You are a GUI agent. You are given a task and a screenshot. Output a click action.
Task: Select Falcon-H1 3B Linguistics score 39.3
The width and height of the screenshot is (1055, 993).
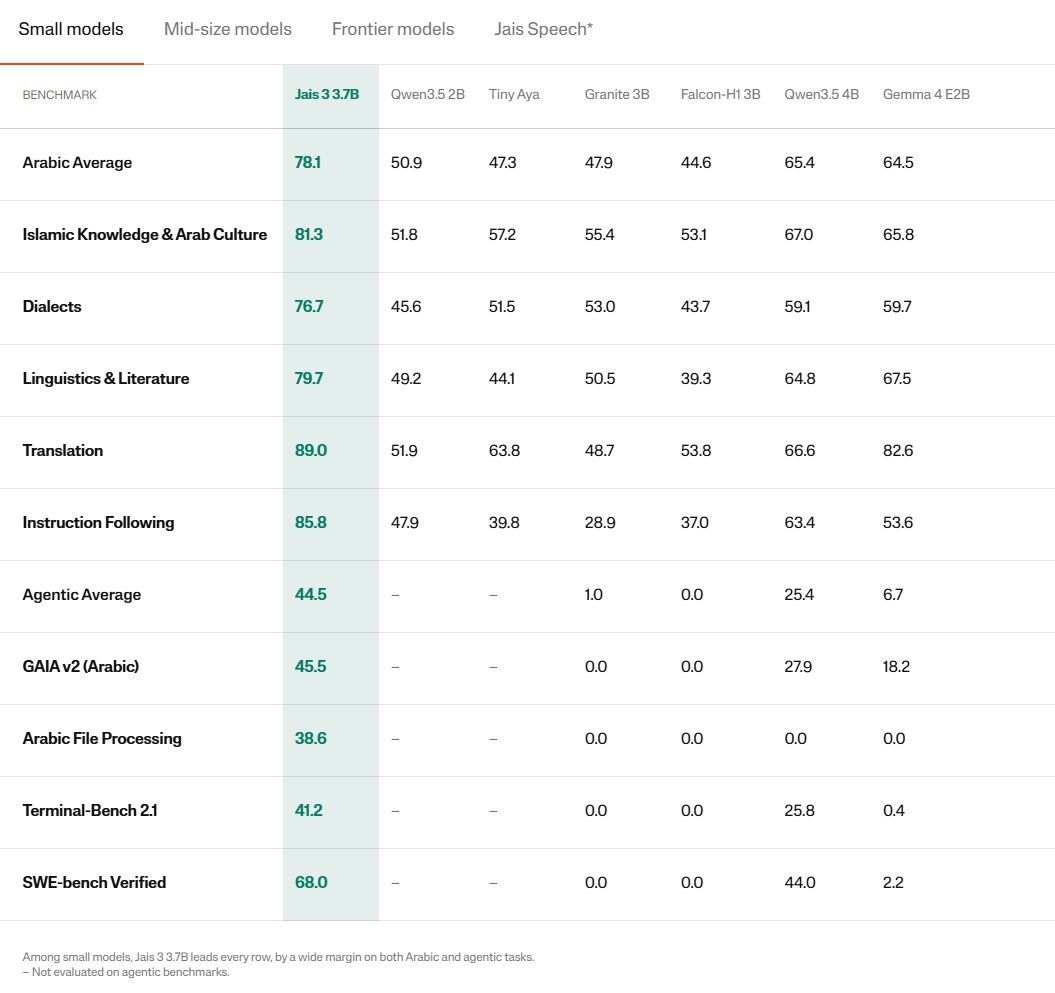pyautogui.click(x=696, y=378)
